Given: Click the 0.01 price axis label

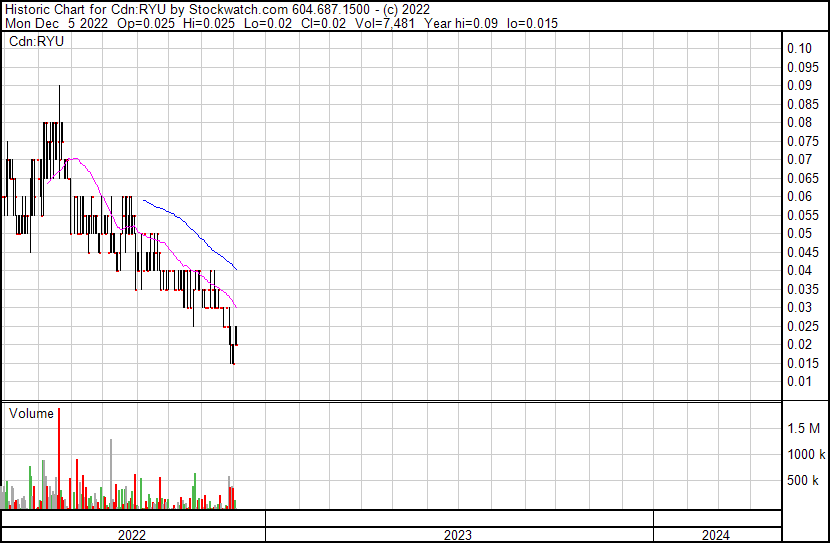Looking at the screenshot, I should pos(799,381).
